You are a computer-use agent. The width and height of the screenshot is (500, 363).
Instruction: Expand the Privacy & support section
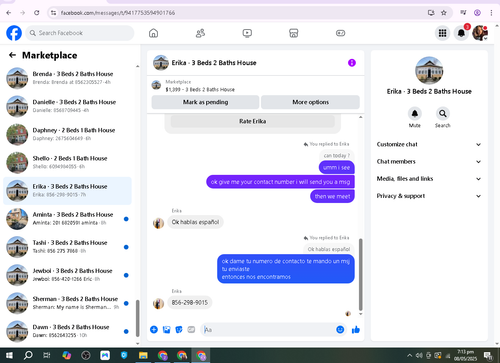pyautogui.click(x=429, y=196)
